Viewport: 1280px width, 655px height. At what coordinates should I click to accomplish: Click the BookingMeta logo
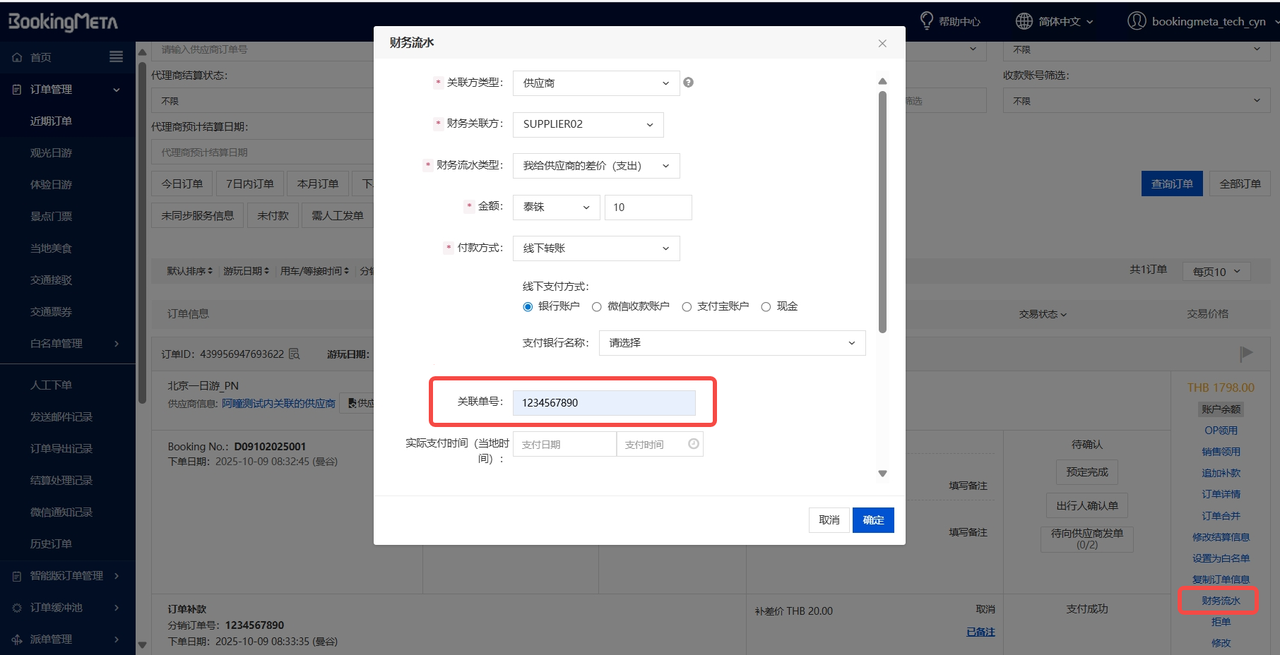[64, 20]
